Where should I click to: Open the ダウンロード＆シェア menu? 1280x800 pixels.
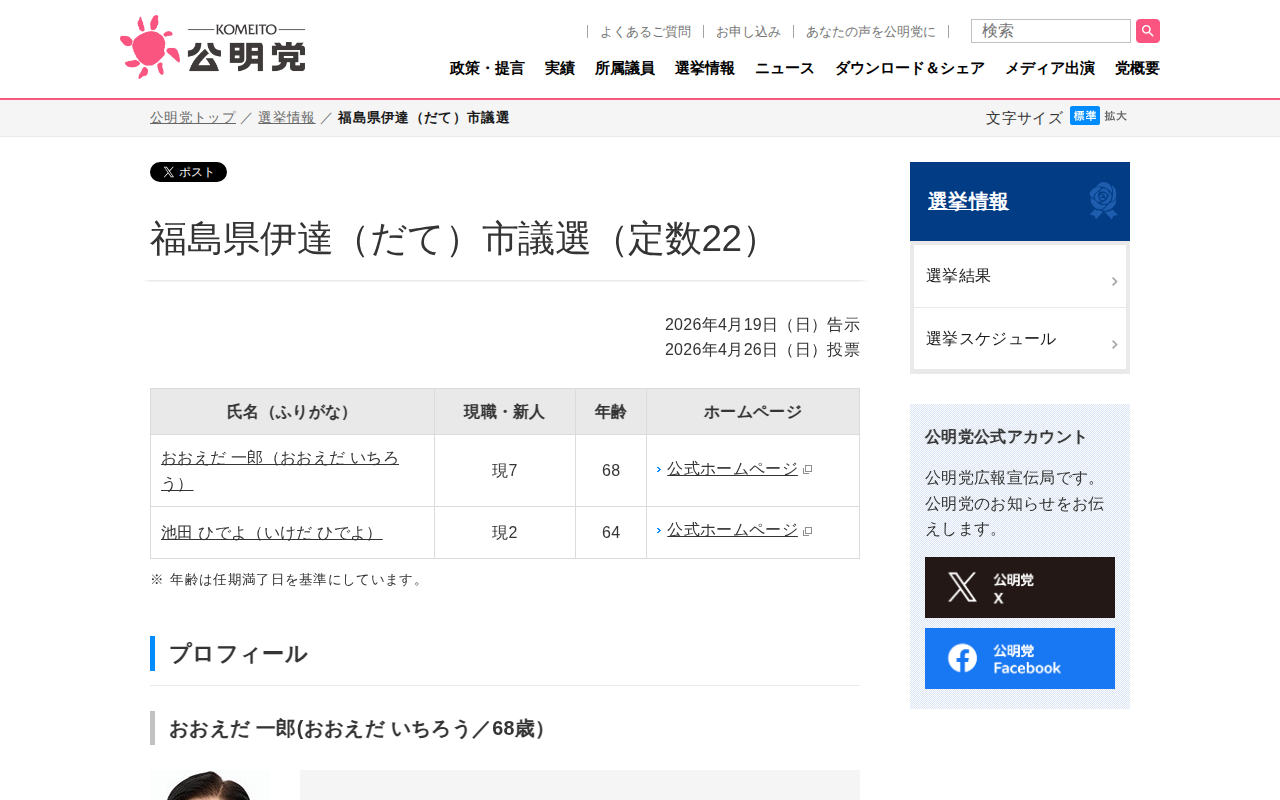coord(910,68)
